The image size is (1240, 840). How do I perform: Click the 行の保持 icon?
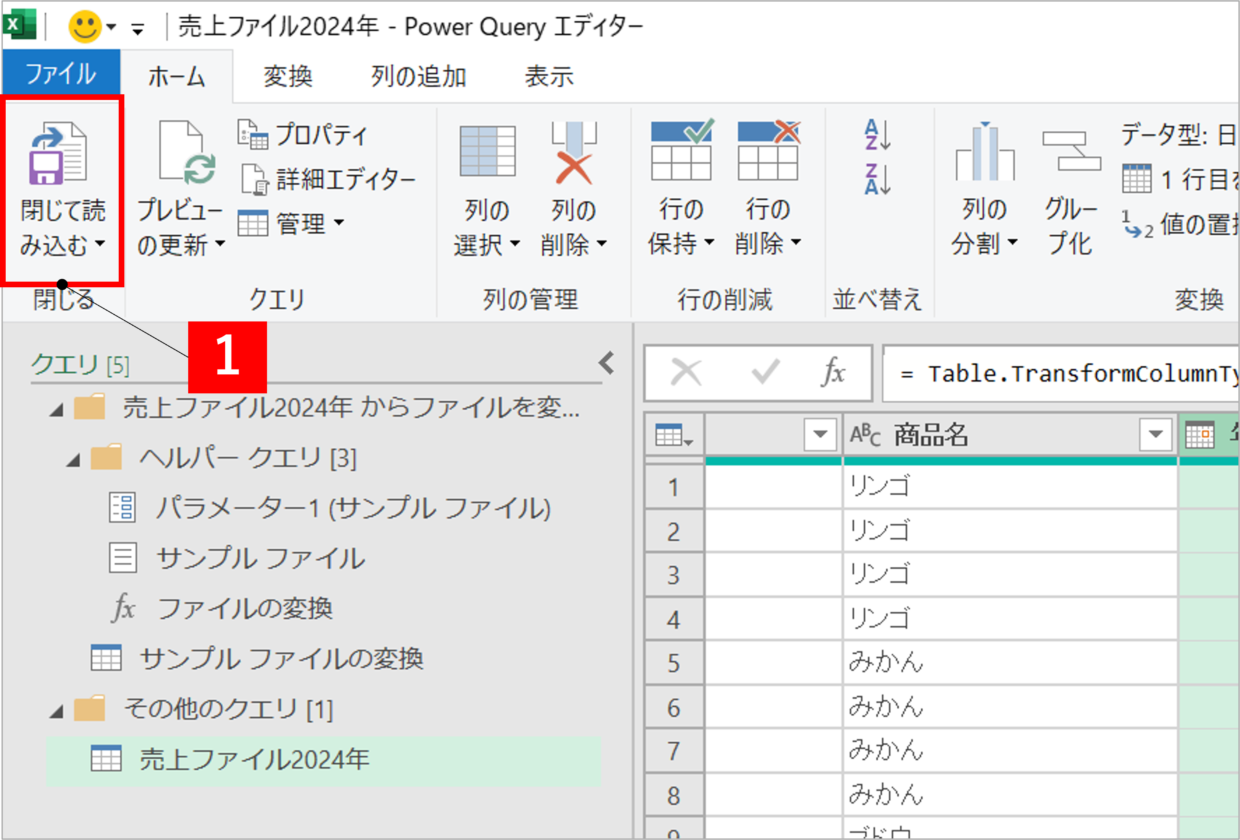682,150
